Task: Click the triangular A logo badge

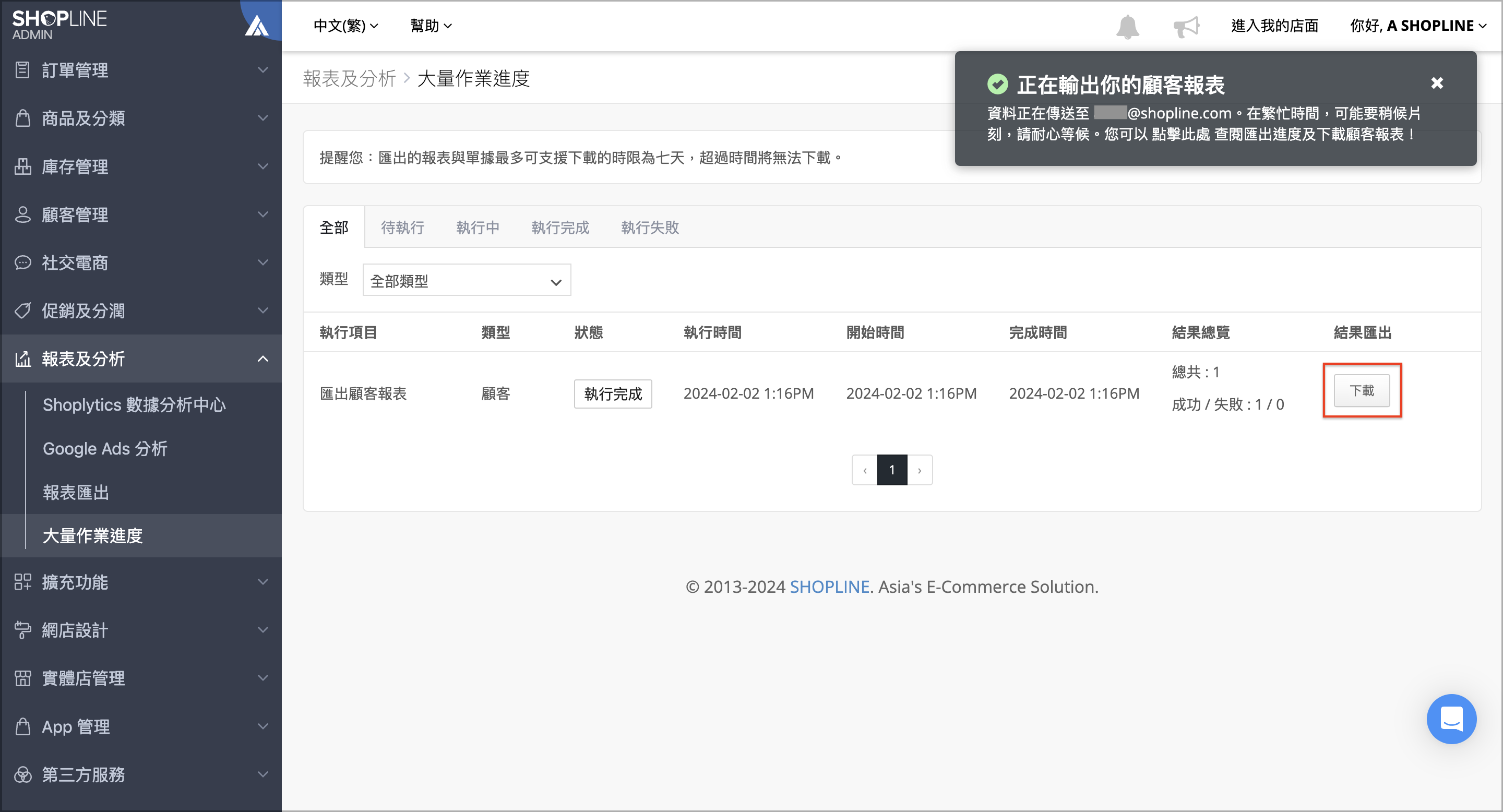Action: coord(256,25)
